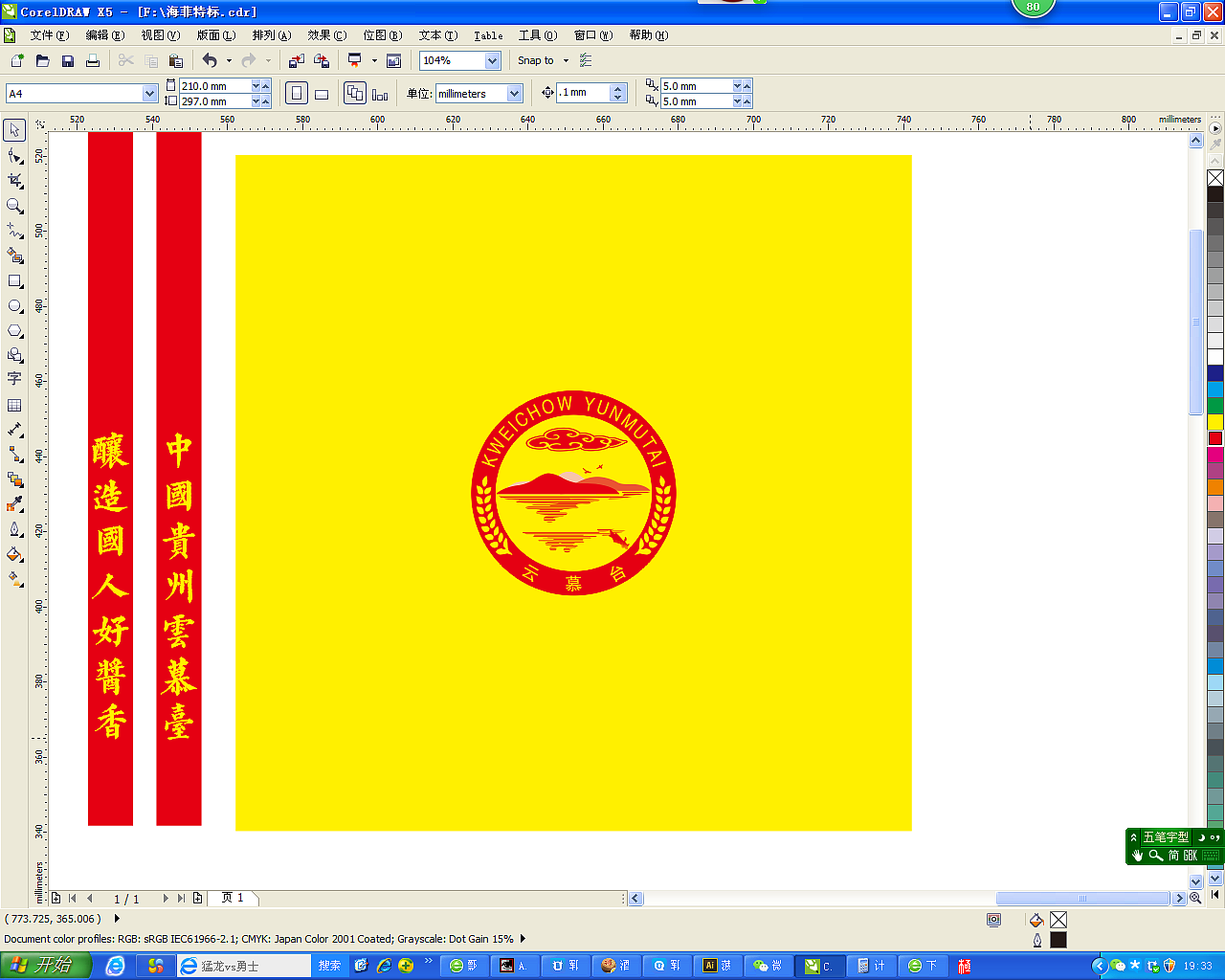Click the 开始 Start button

point(46,966)
